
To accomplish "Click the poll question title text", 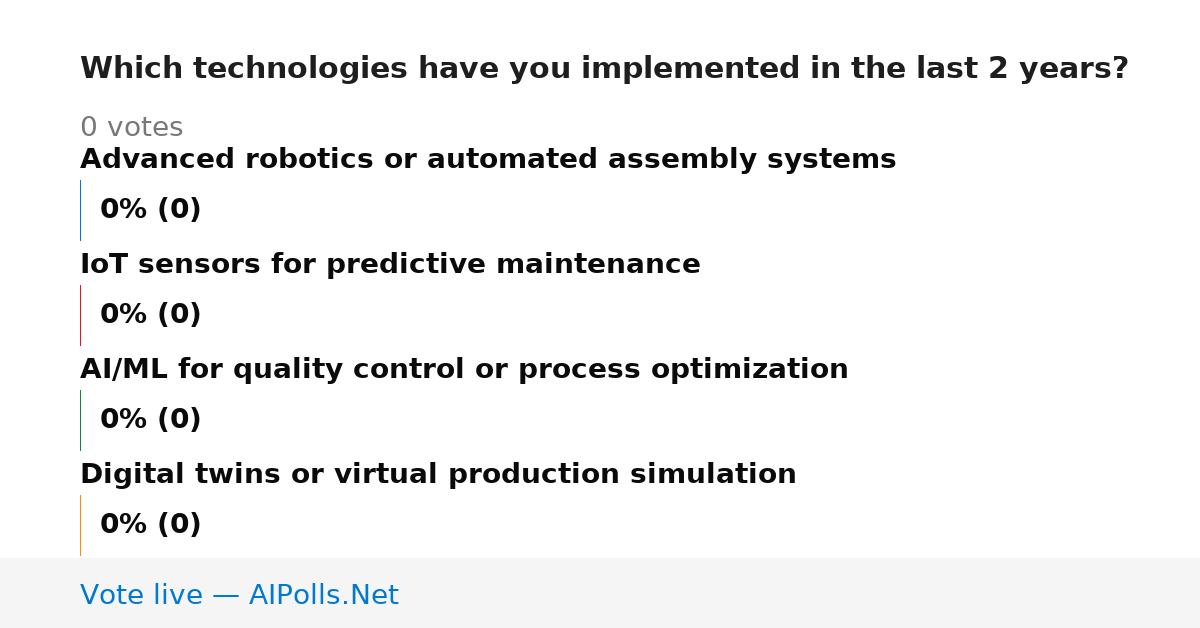I will pyautogui.click(x=604, y=69).
